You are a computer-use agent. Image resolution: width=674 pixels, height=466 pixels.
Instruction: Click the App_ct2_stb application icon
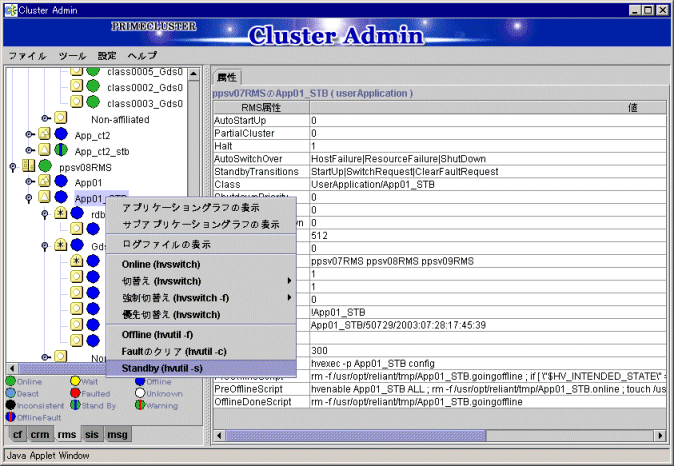click(x=44, y=150)
